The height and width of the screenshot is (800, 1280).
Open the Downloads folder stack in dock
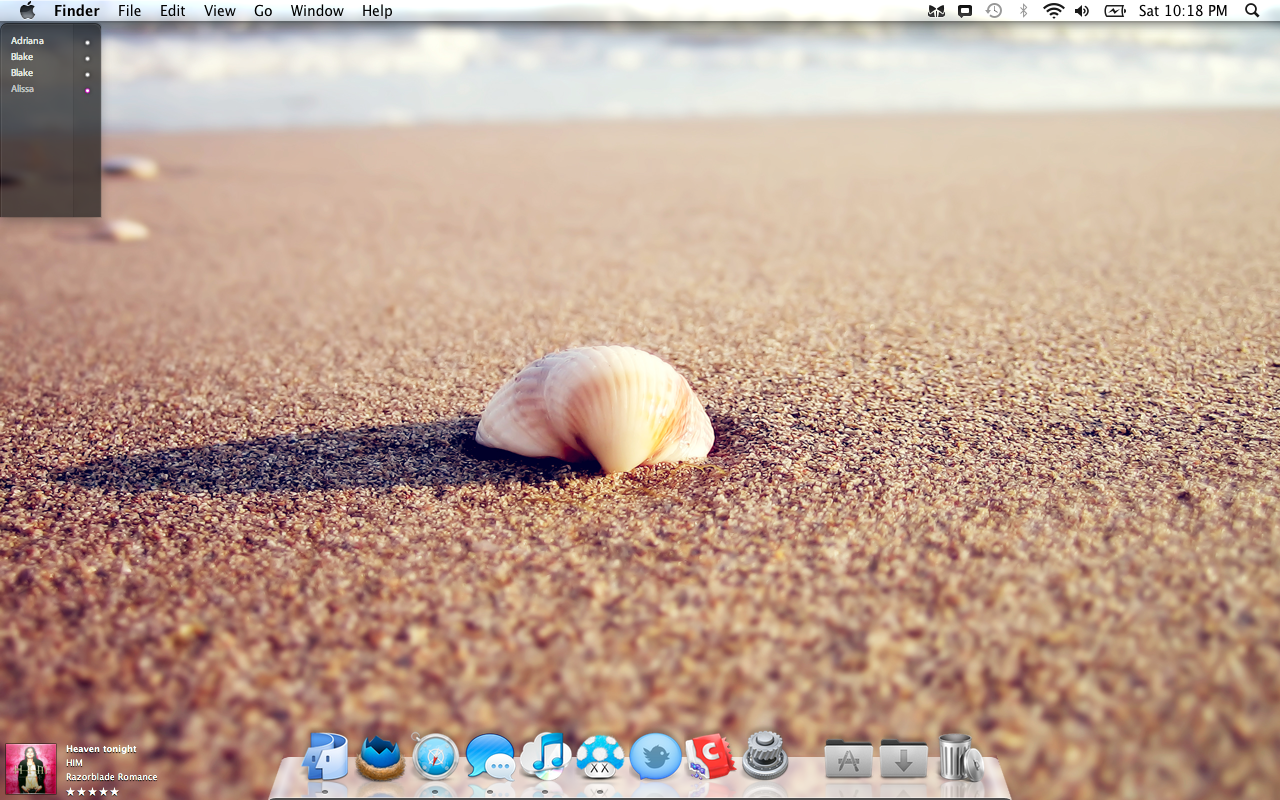(x=903, y=758)
